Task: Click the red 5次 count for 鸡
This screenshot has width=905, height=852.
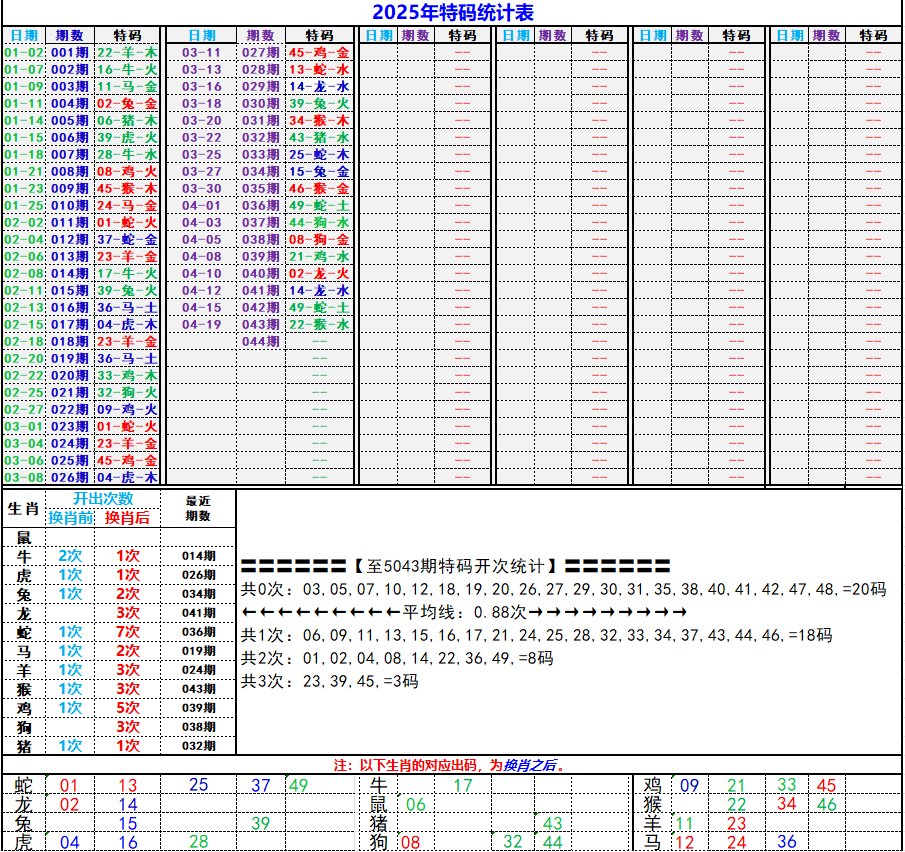Action: [127, 708]
